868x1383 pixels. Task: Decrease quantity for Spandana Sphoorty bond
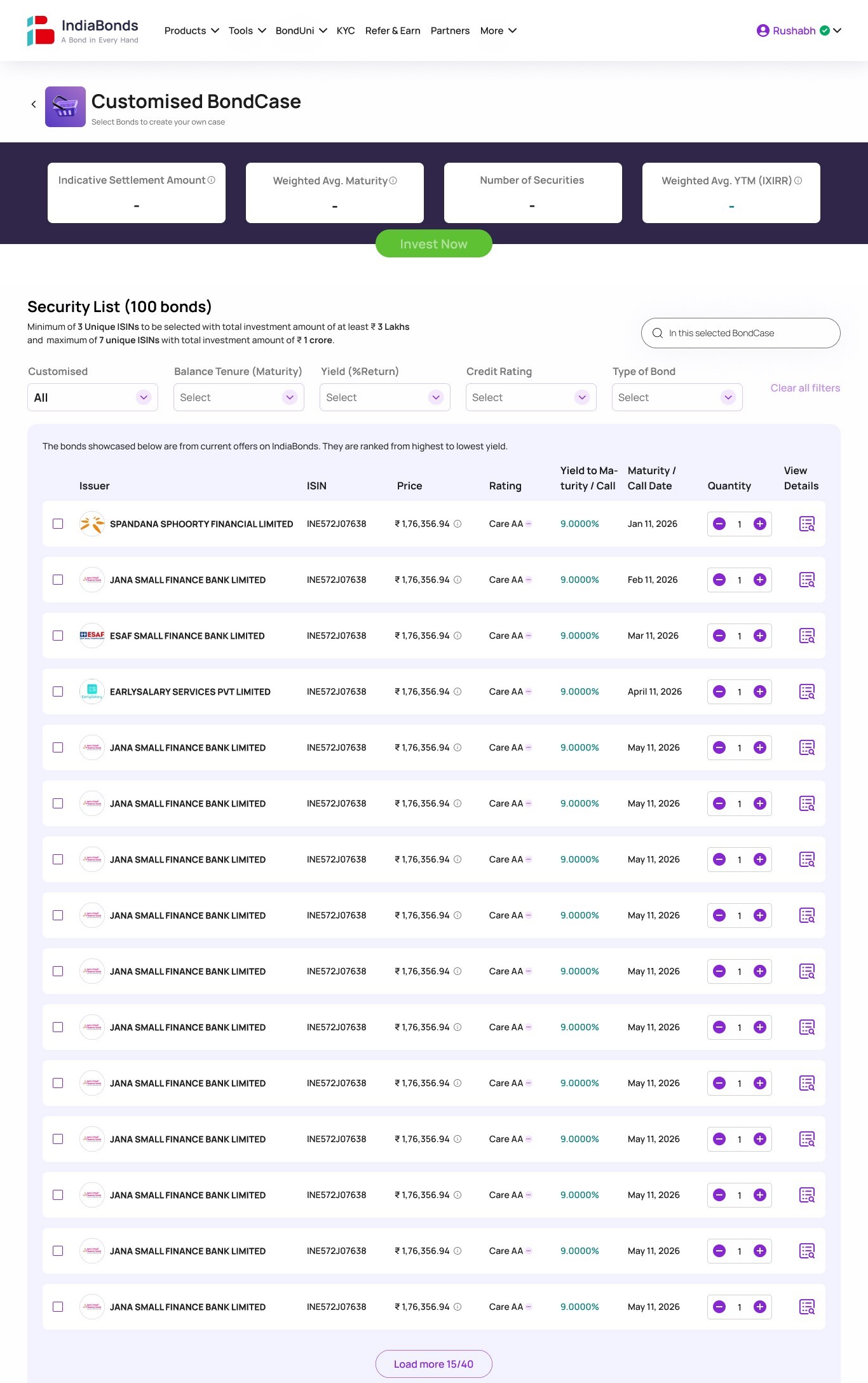click(719, 524)
